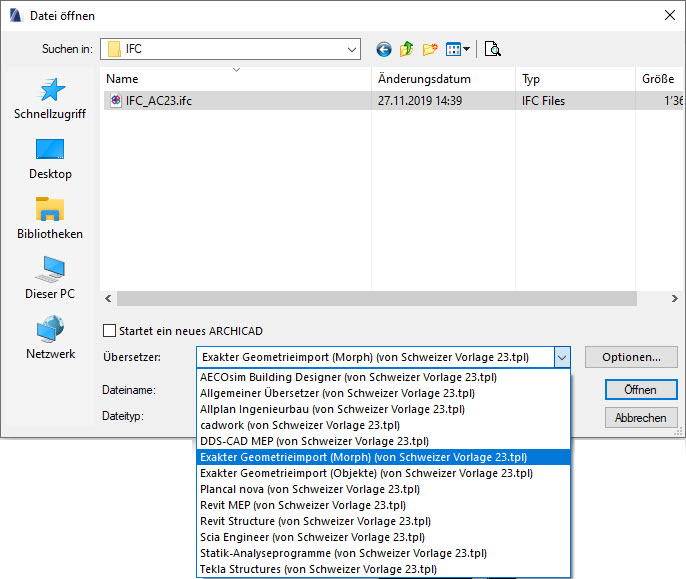Create a new folder

[430, 49]
